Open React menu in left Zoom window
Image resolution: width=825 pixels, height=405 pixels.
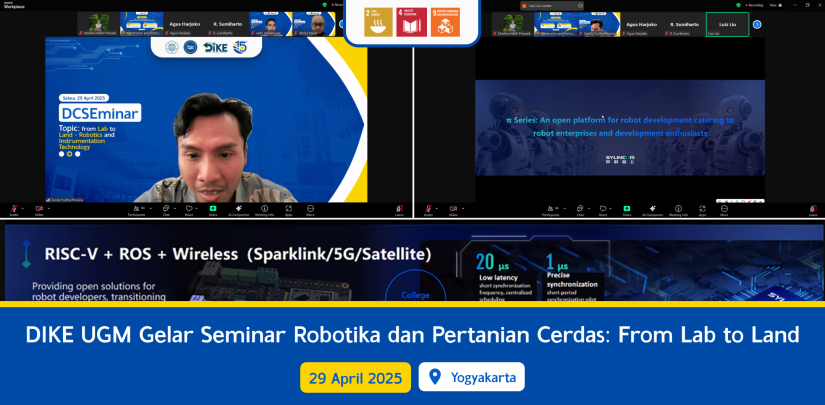pyautogui.click(x=188, y=210)
